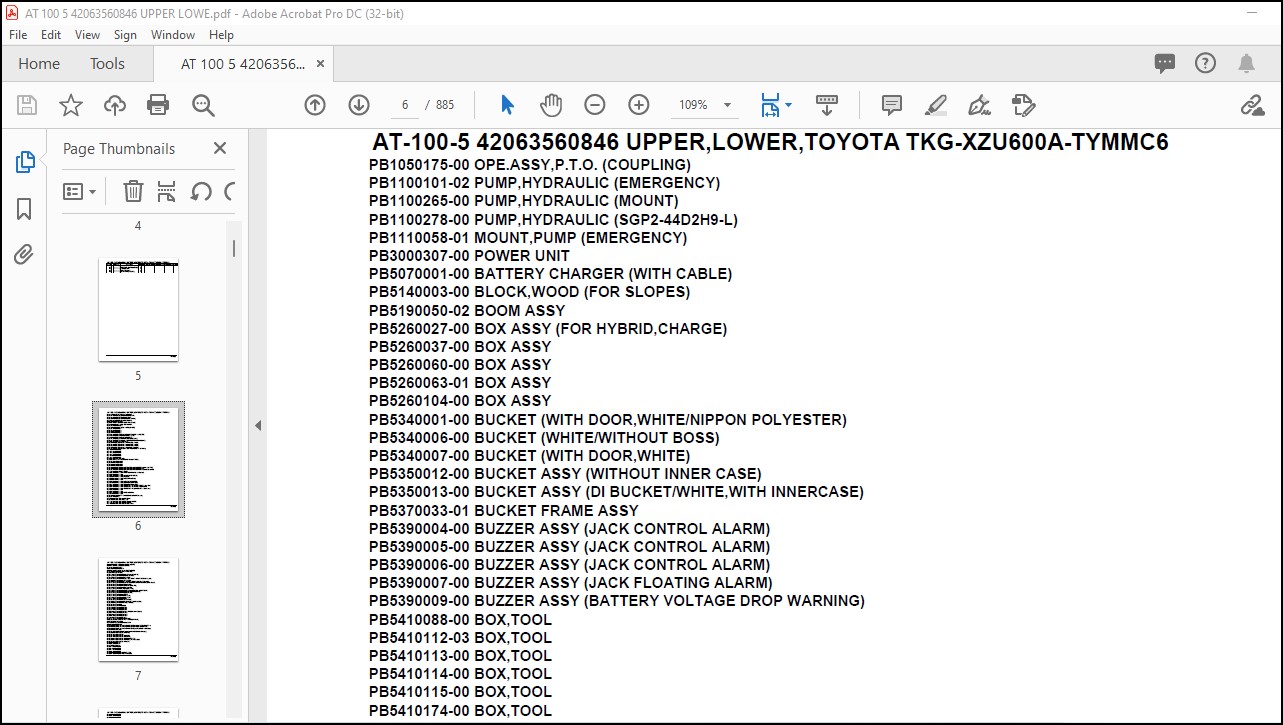Click the line PB5140003-00 BLOCK,WOOD
The image size is (1283, 725).
pos(529,292)
